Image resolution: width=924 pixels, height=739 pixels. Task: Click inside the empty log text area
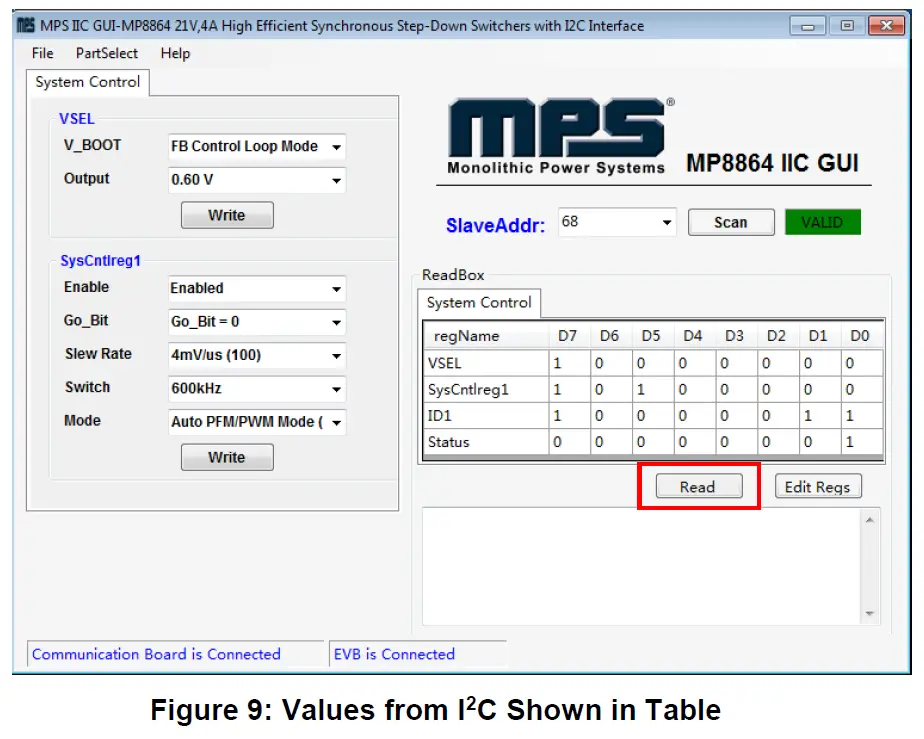pyautogui.click(x=642, y=566)
